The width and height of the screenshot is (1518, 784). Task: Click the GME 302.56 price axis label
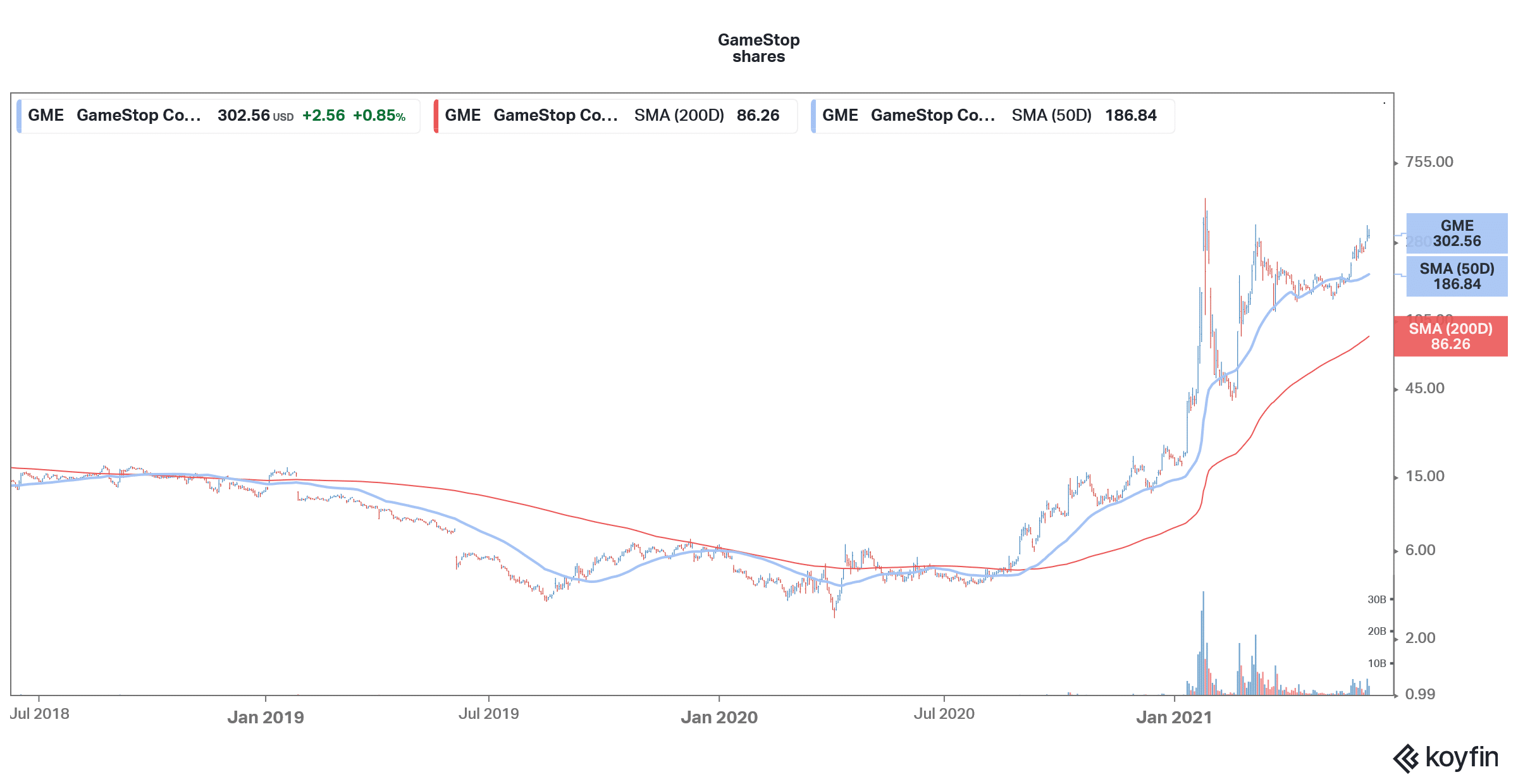click(1457, 233)
